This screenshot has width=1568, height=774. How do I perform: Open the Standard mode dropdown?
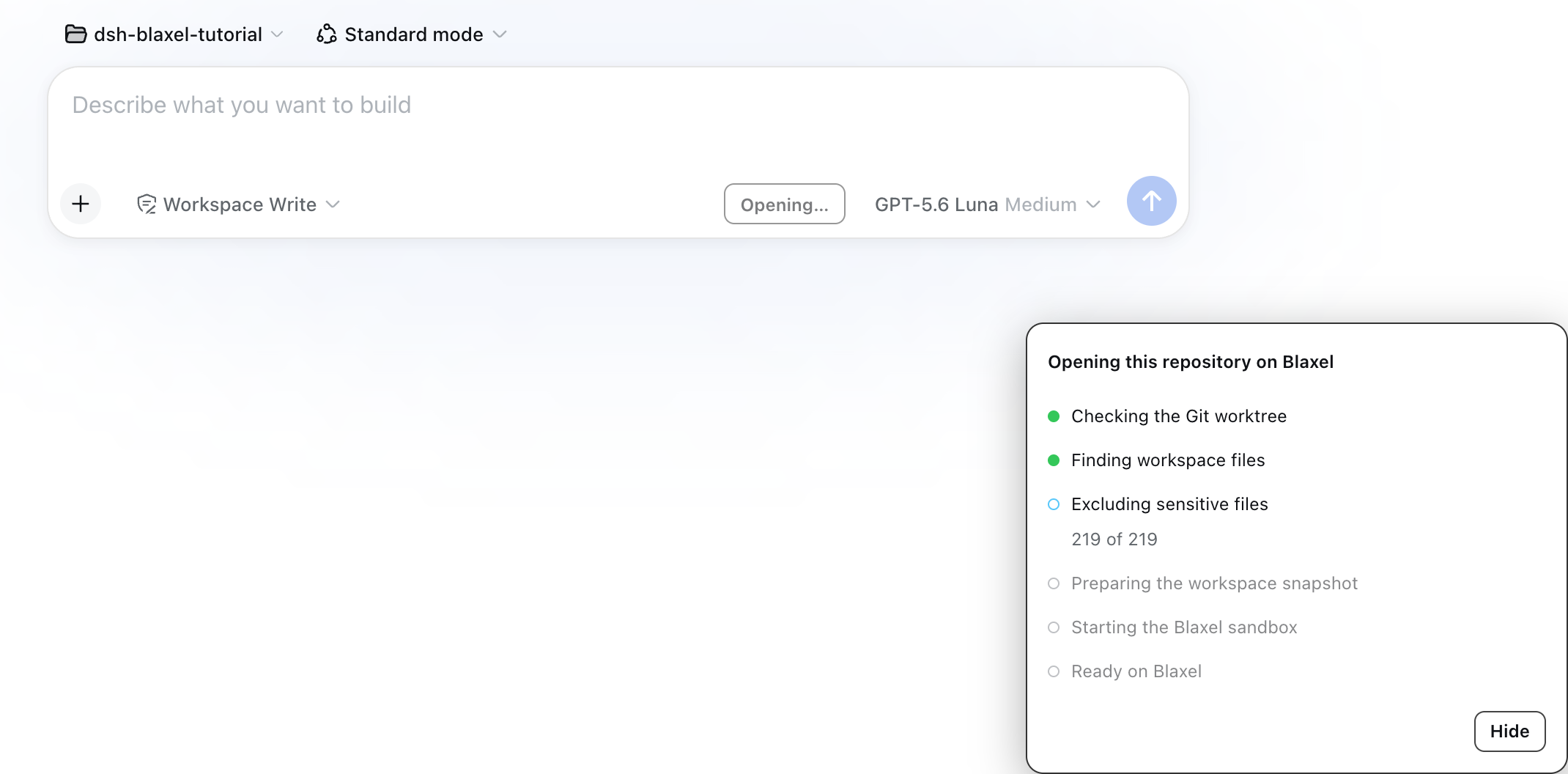pos(411,34)
